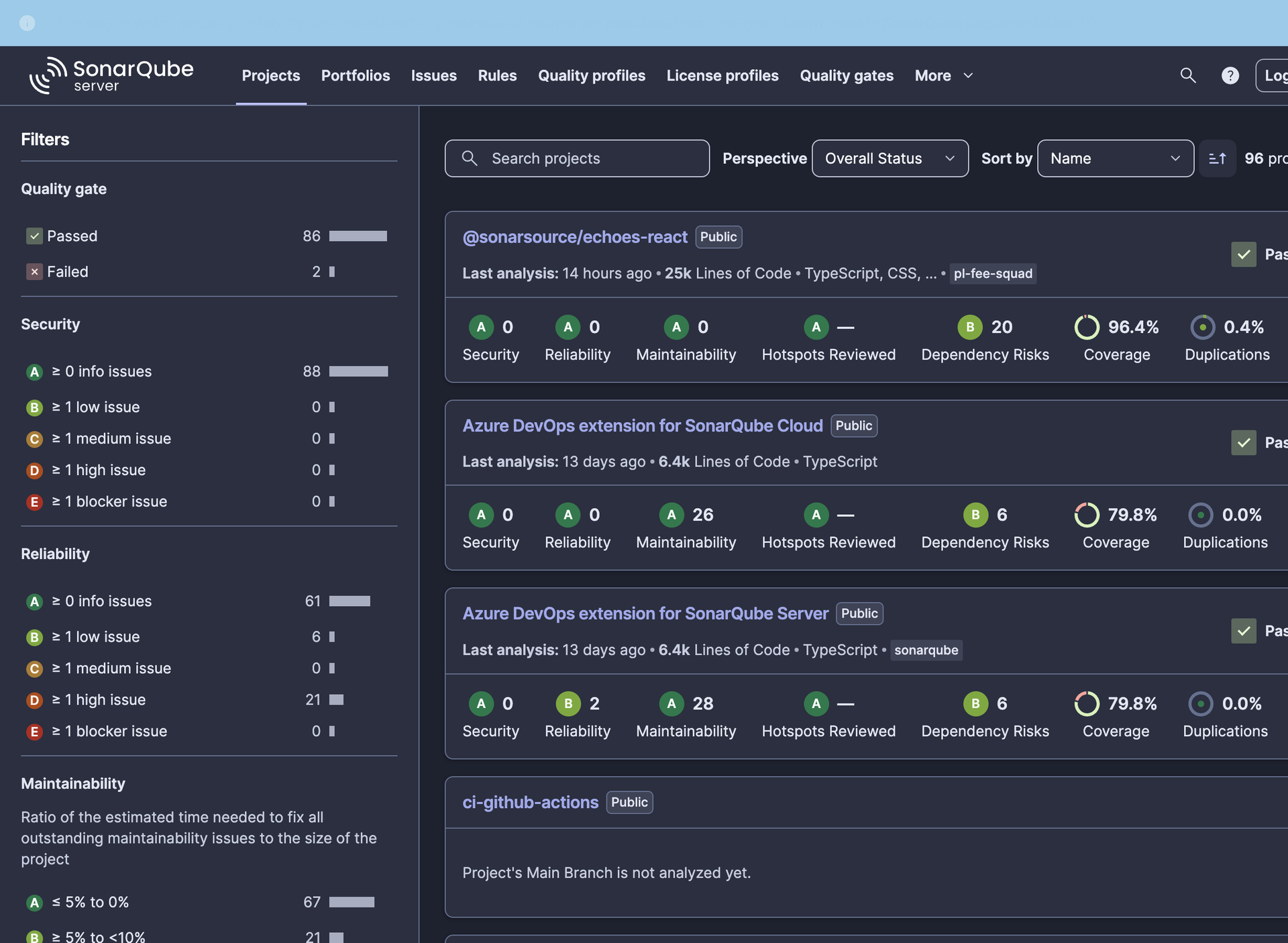
Task: Open the help question mark icon
Action: [1230, 75]
